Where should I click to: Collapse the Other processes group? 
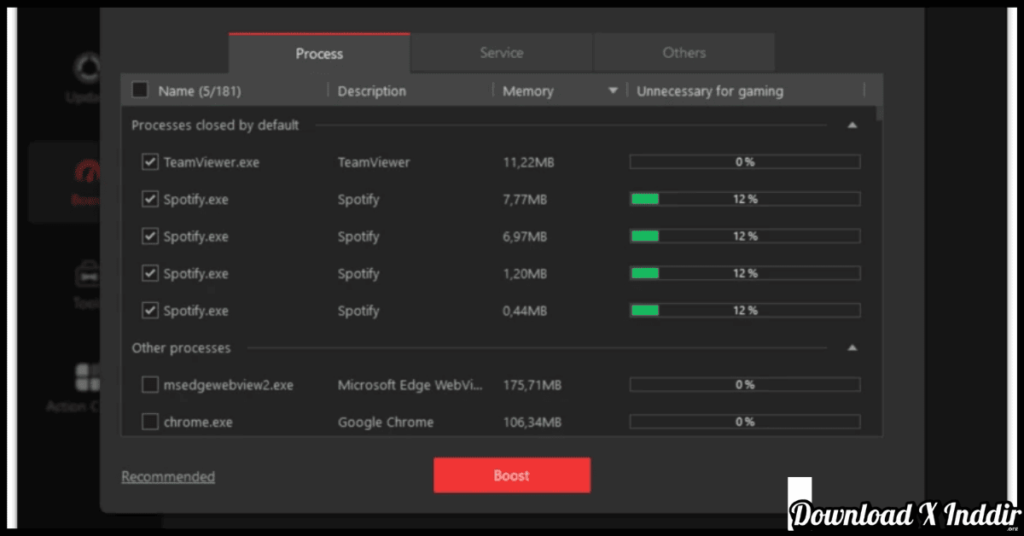point(852,348)
